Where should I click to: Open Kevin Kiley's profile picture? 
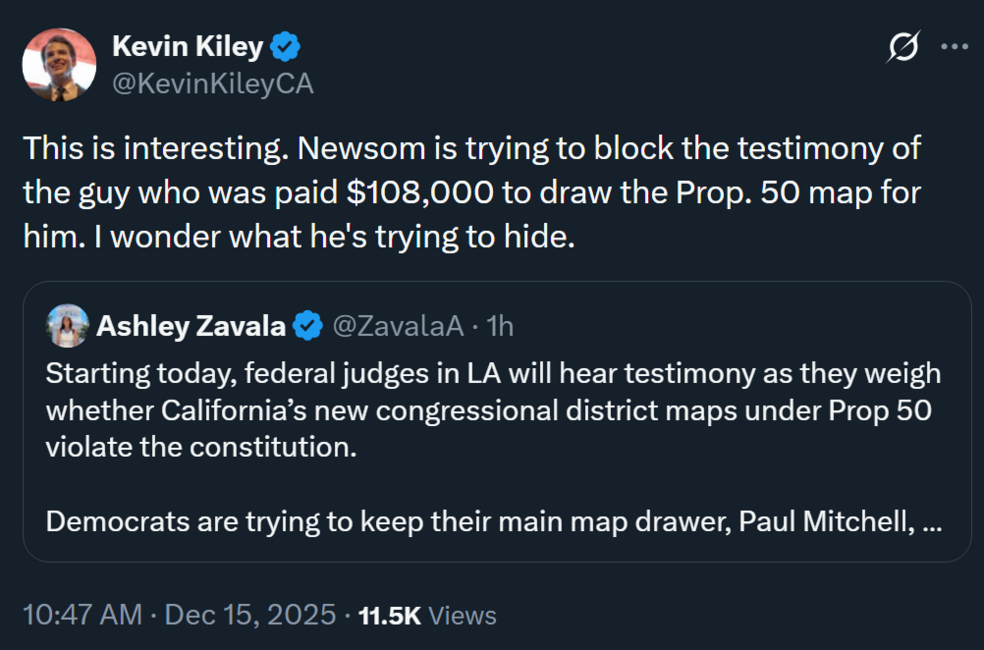point(59,65)
